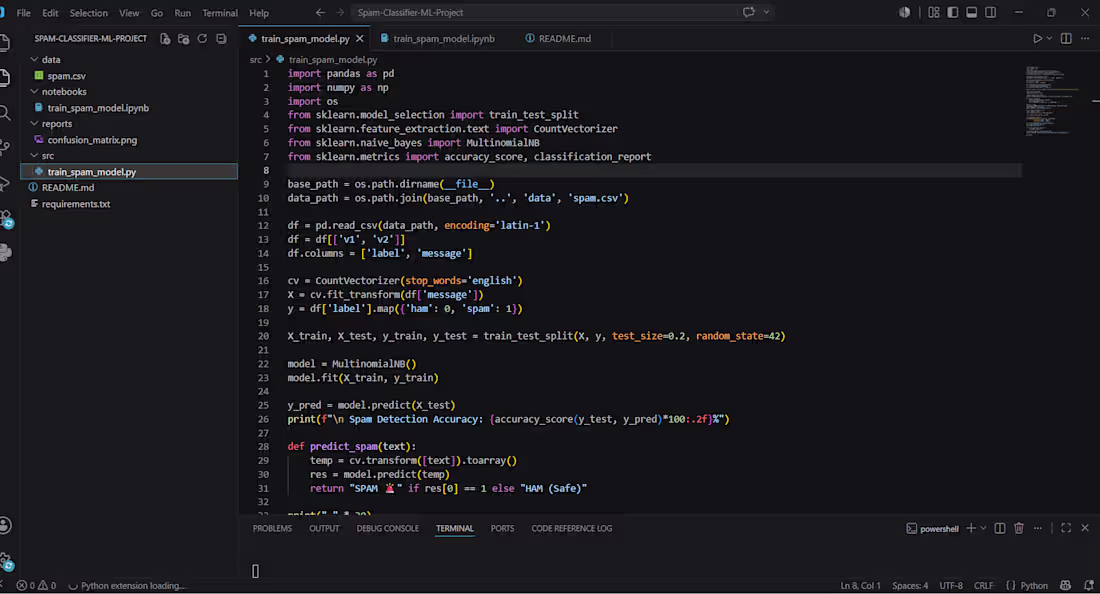Split the editor to the right
This screenshot has height=594, width=1100.
pos(1066,39)
